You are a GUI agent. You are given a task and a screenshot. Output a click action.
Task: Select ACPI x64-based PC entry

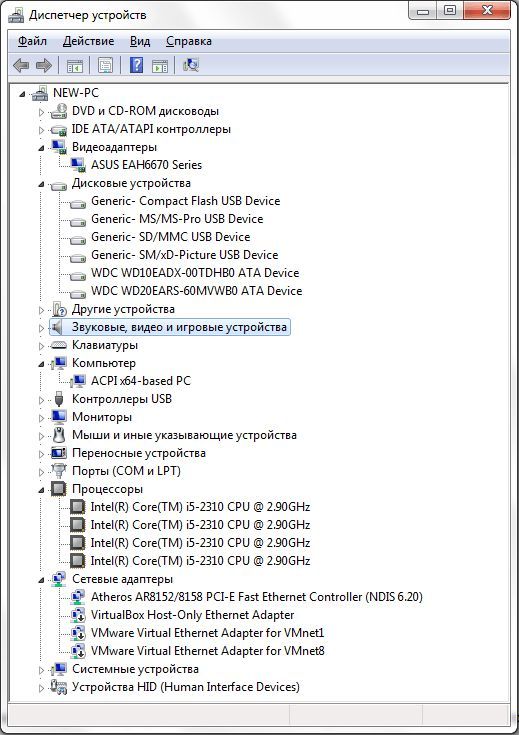click(x=141, y=381)
